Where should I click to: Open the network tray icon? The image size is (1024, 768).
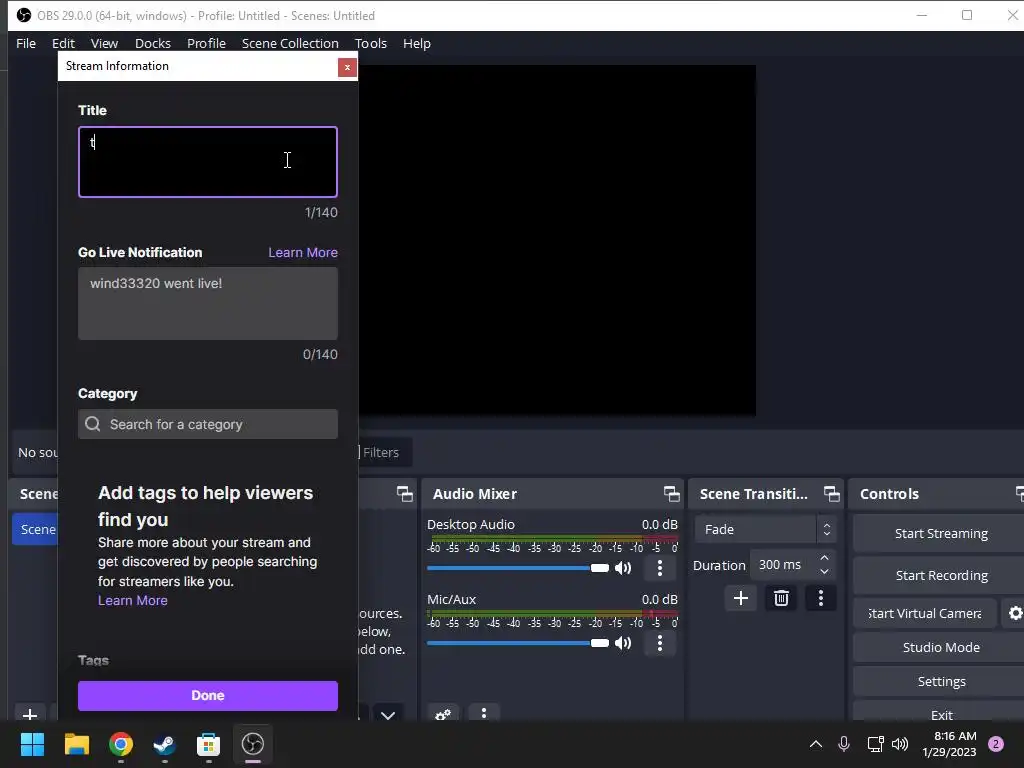click(875, 744)
